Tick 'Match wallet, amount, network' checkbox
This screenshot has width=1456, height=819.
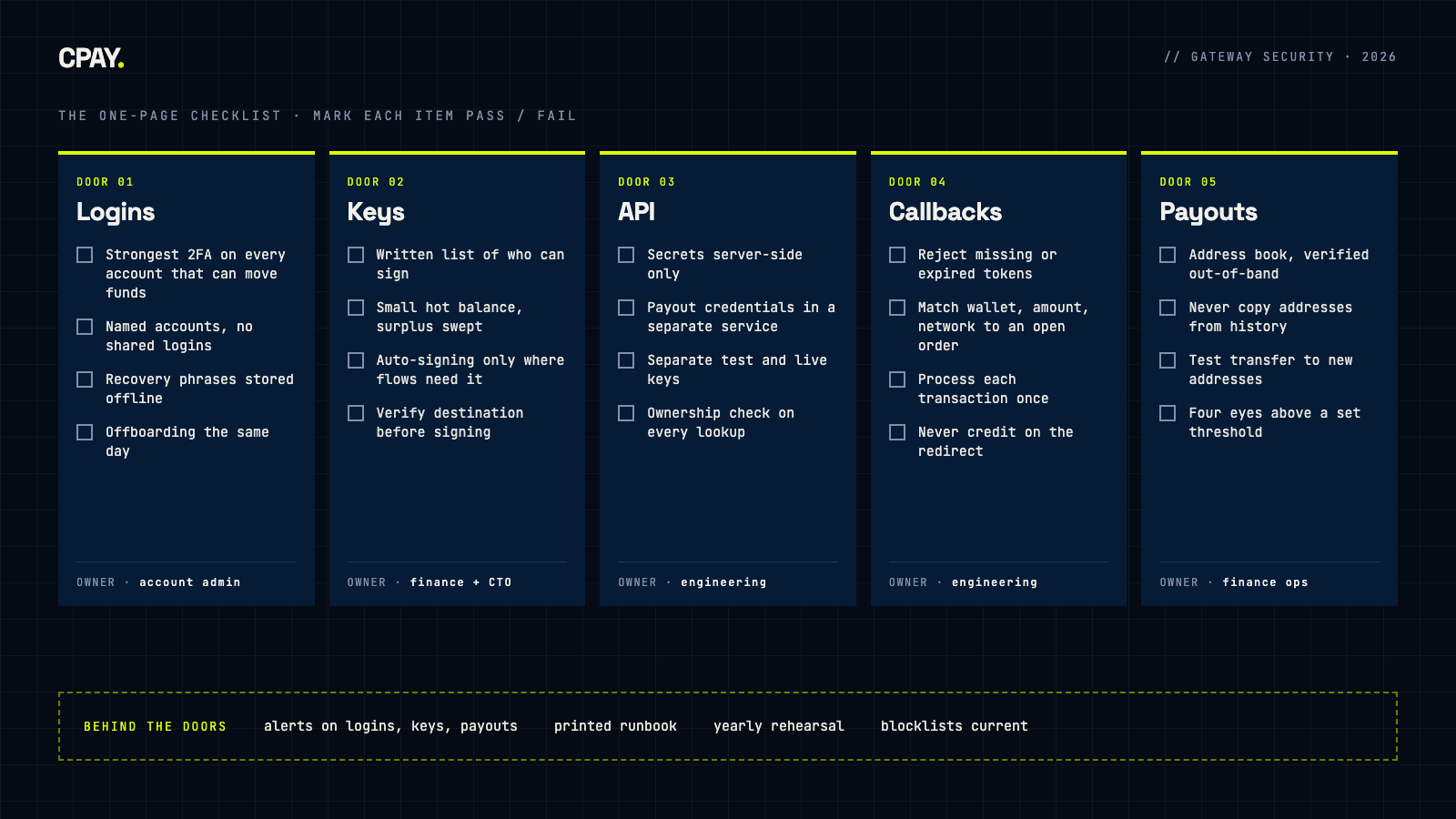pyautogui.click(x=897, y=308)
